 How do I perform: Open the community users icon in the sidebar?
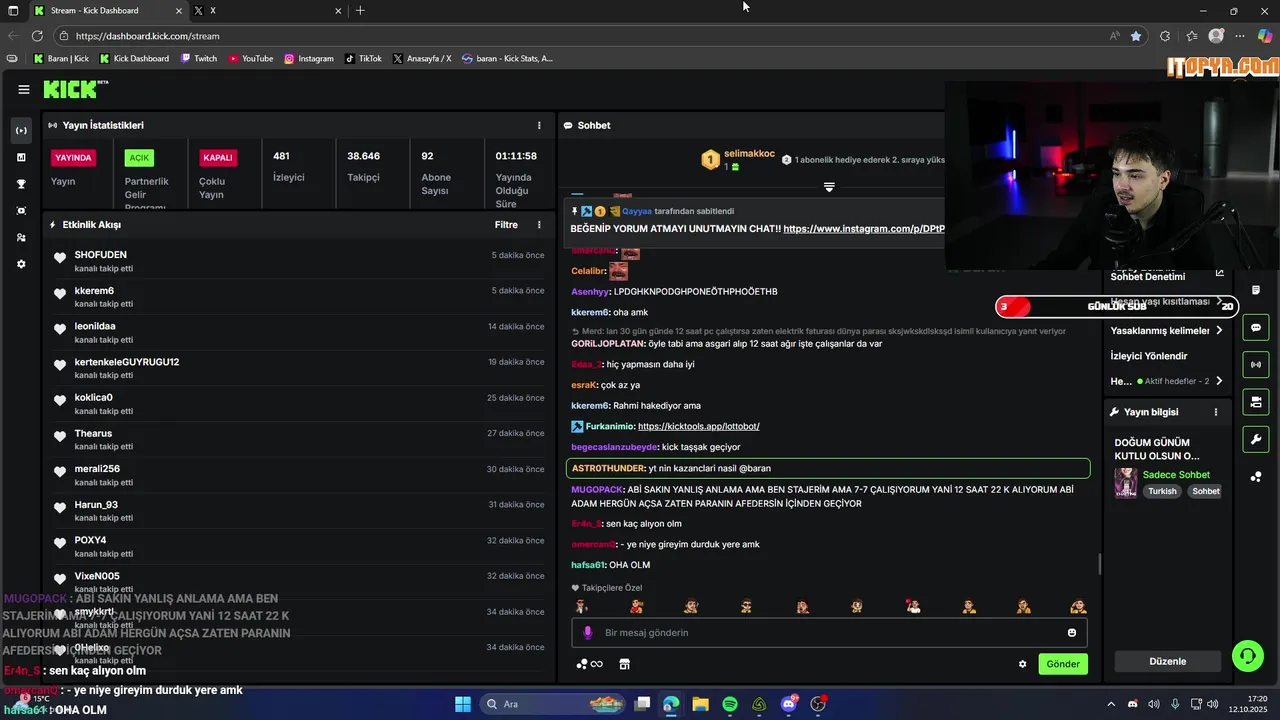point(22,238)
